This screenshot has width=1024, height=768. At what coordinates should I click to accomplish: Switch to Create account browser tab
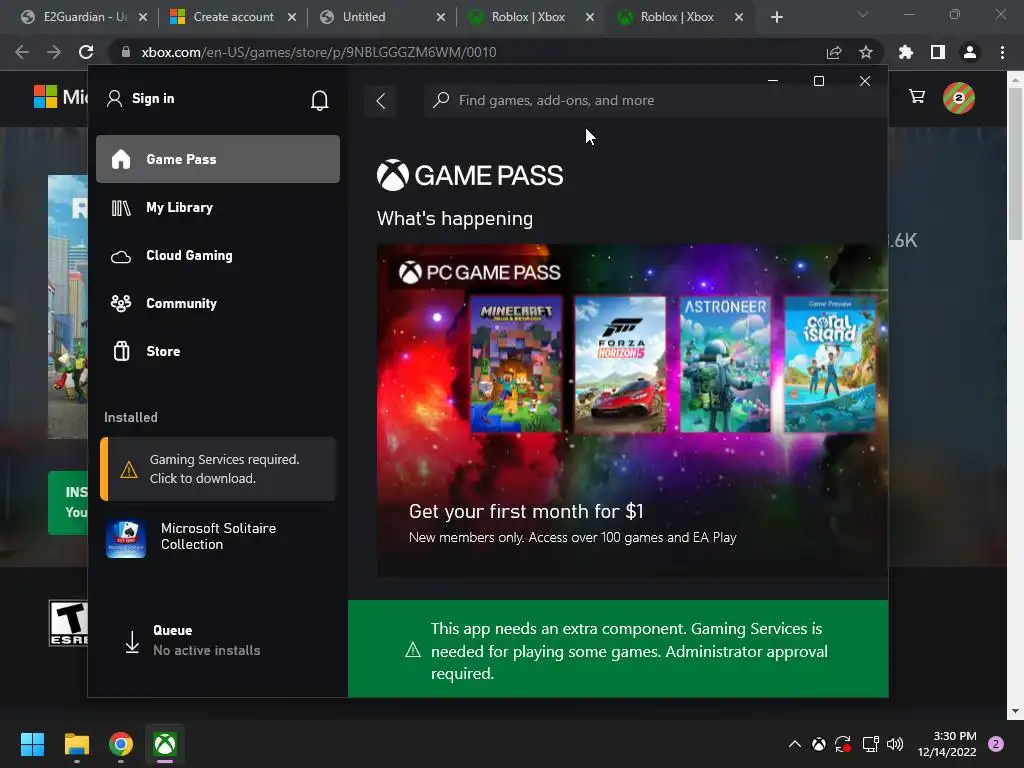233,17
